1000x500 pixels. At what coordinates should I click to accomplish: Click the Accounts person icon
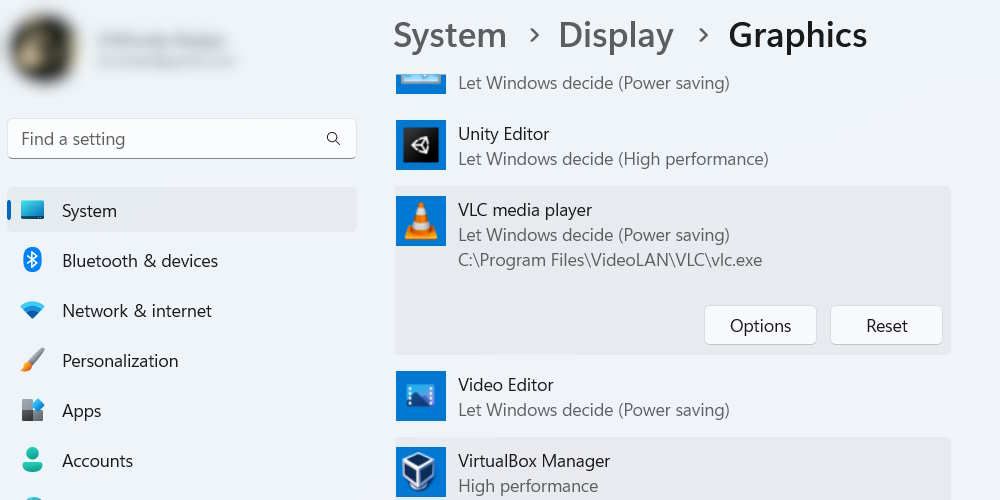click(33, 461)
